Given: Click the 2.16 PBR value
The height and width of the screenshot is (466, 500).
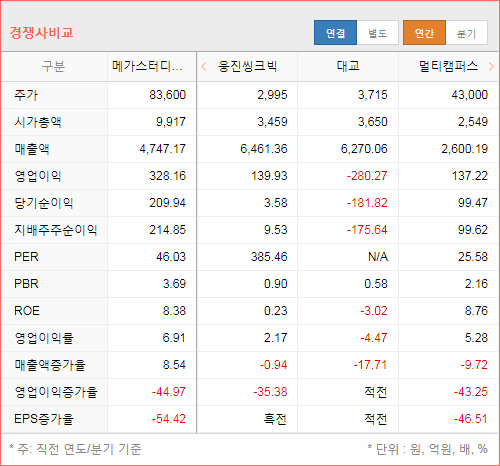Looking at the screenshot, I should coord(476,284).
